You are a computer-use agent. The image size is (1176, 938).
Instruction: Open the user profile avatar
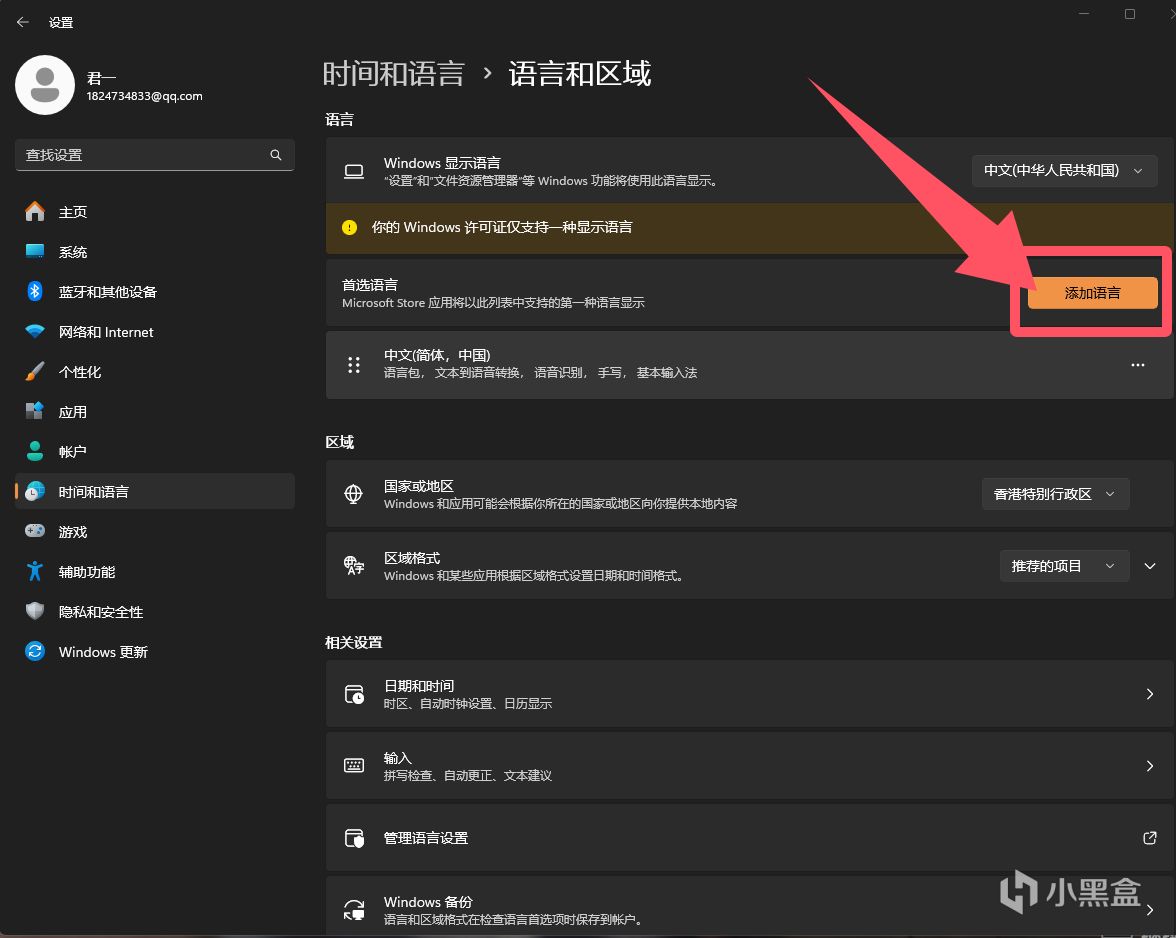(x=45, y=85)
